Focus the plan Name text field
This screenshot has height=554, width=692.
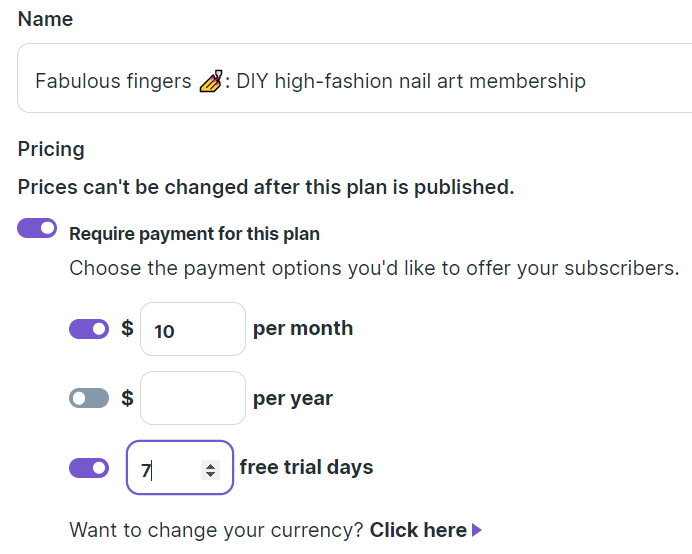point(400,81)
